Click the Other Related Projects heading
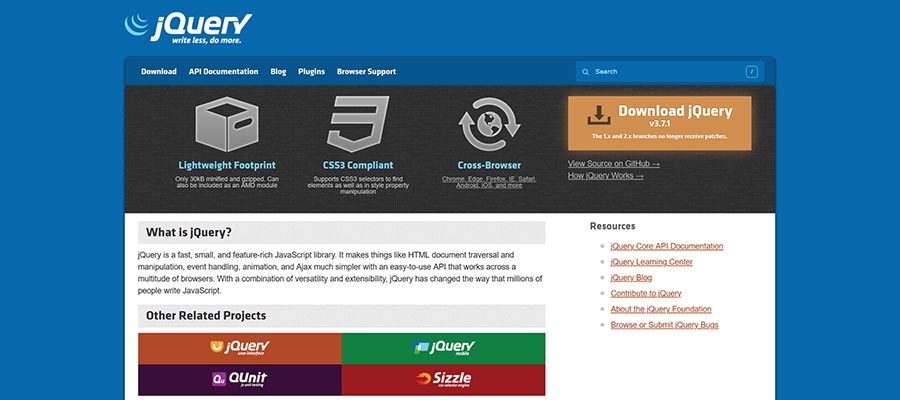Screen dimensions: 900x400 [206, 316]
